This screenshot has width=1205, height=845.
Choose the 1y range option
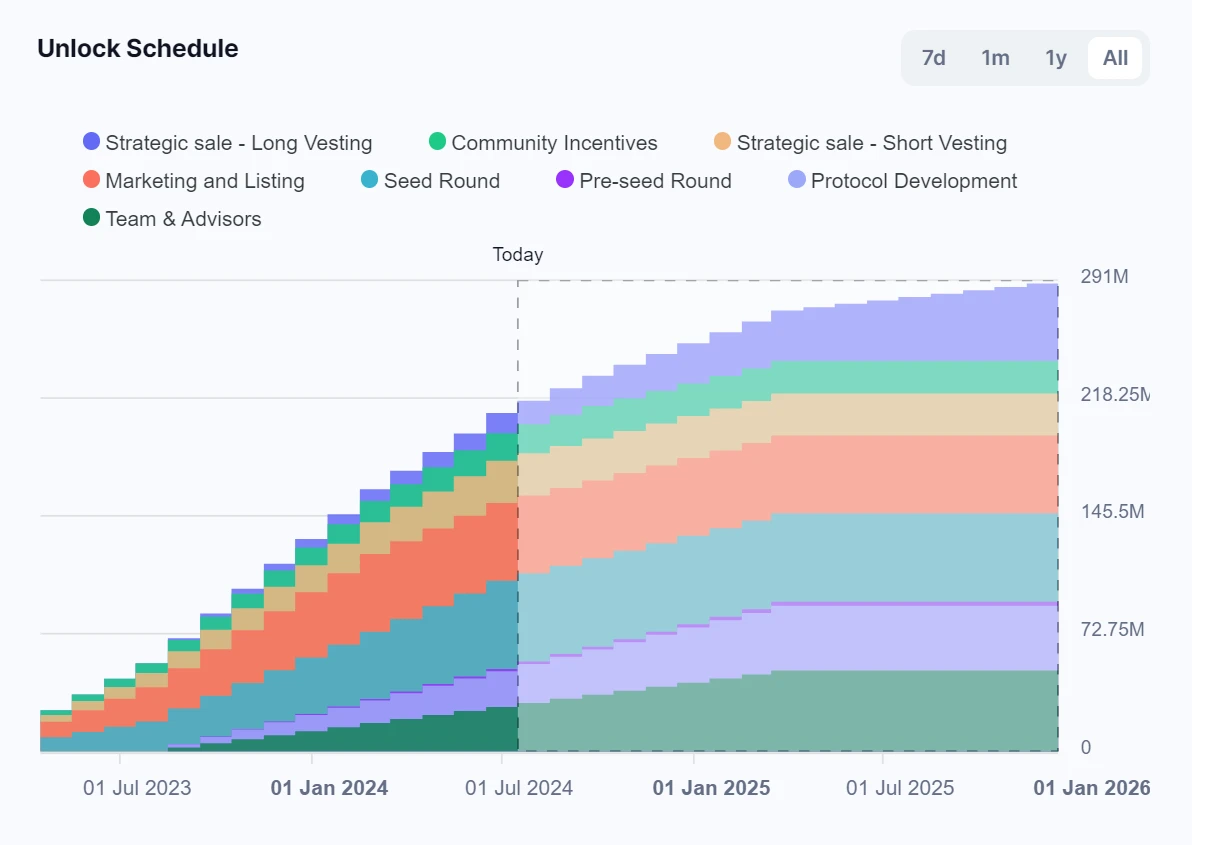pos(1056,58)
